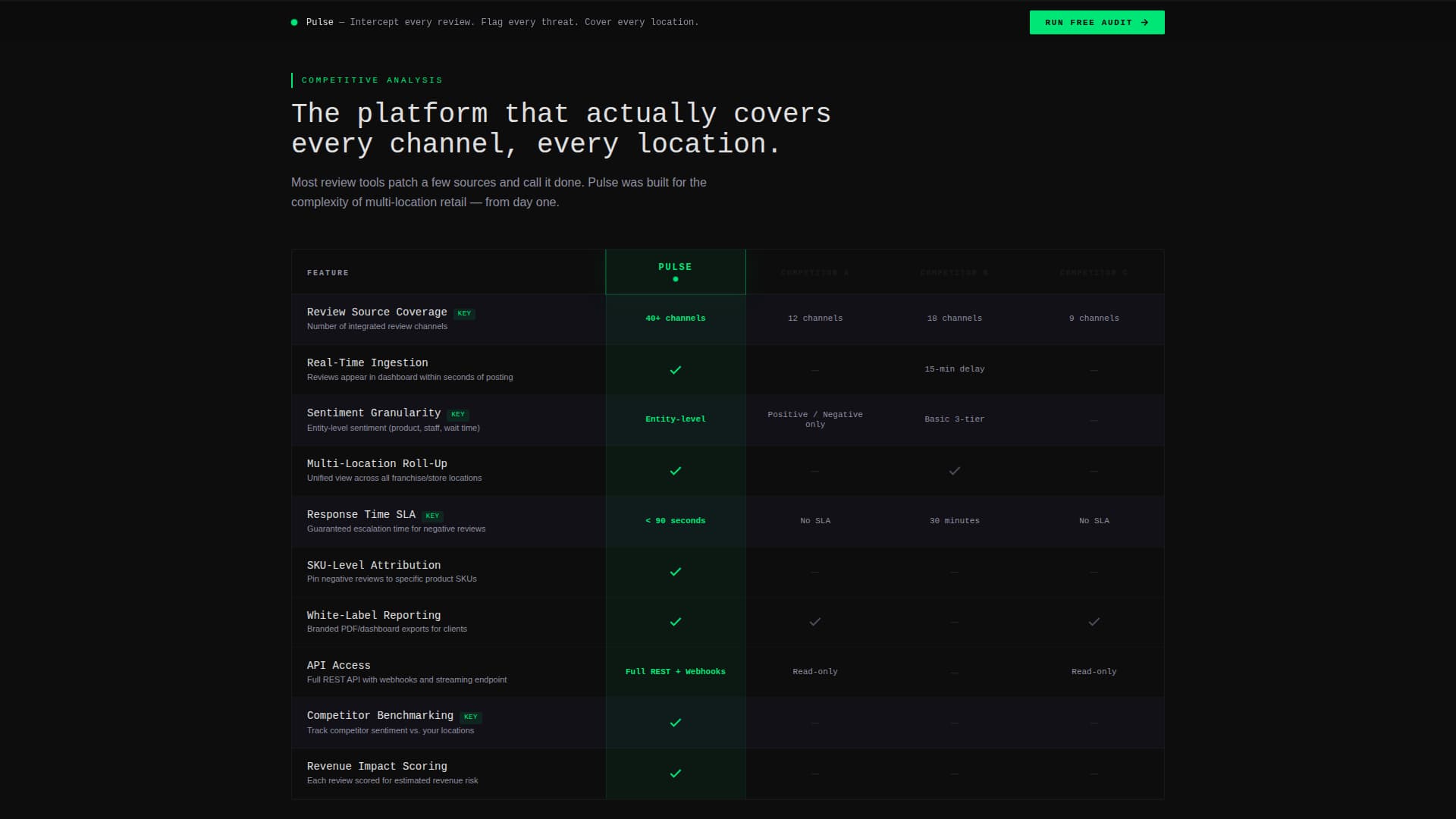Click the 'Competitive Analysis' section label

click(372, 80)
